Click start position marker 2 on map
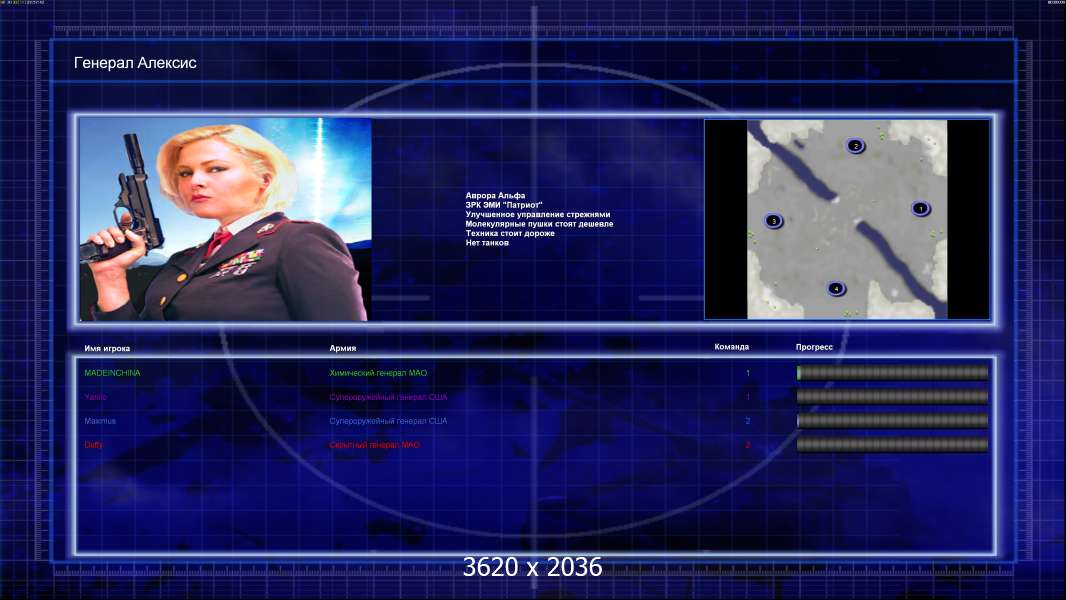The image size is (1066, 600). point(855,145)
